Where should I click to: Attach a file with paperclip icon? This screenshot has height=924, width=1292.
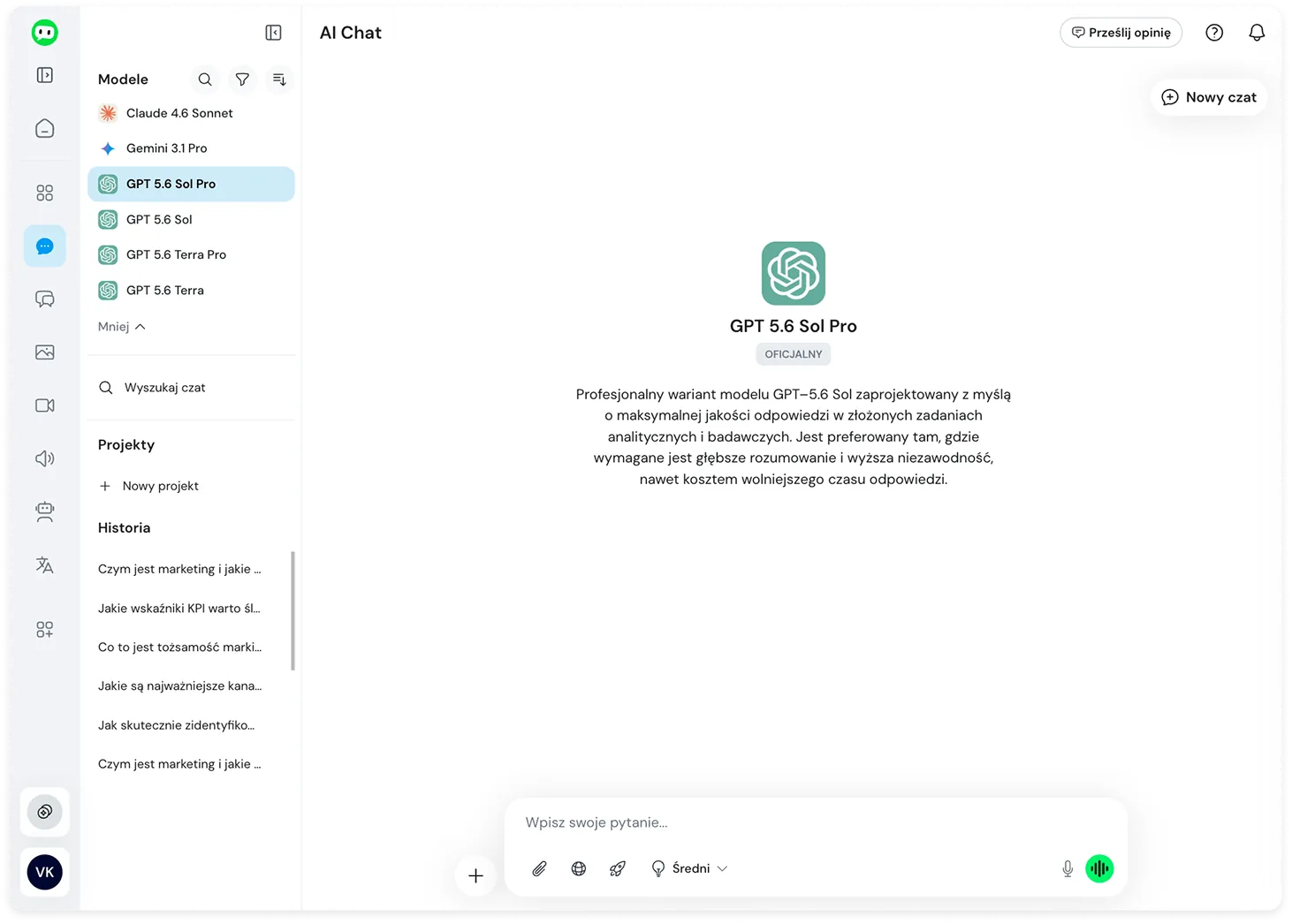tap(540, 868)
